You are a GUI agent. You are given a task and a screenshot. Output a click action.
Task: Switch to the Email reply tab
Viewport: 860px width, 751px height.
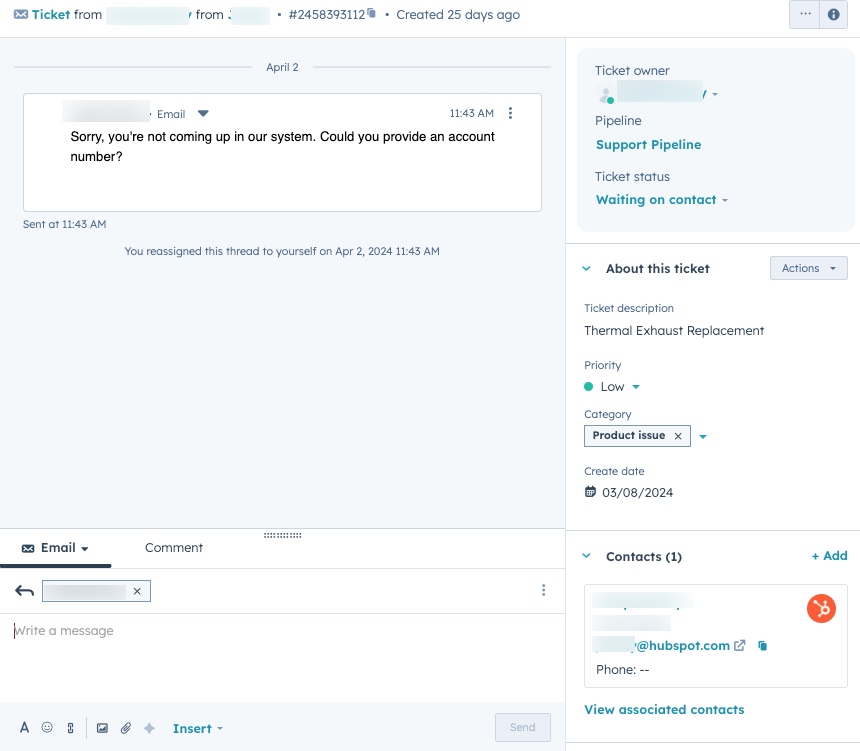pos(55,548)
